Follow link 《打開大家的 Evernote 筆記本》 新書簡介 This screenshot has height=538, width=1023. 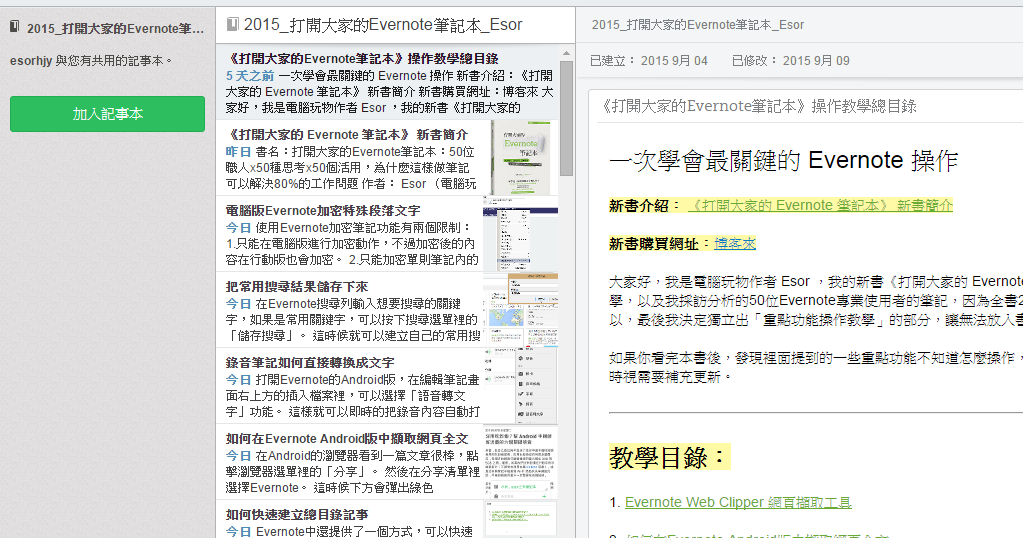coord(820,205)
